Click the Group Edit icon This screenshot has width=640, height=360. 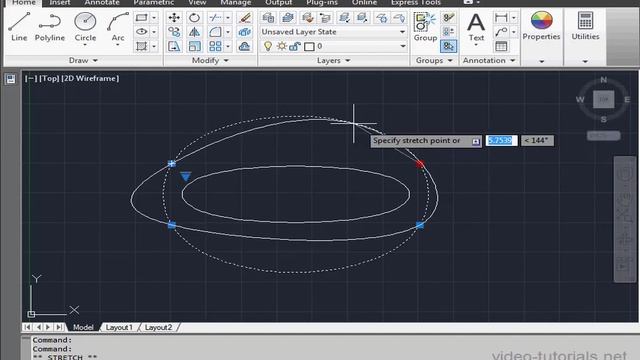pos(448,32)
